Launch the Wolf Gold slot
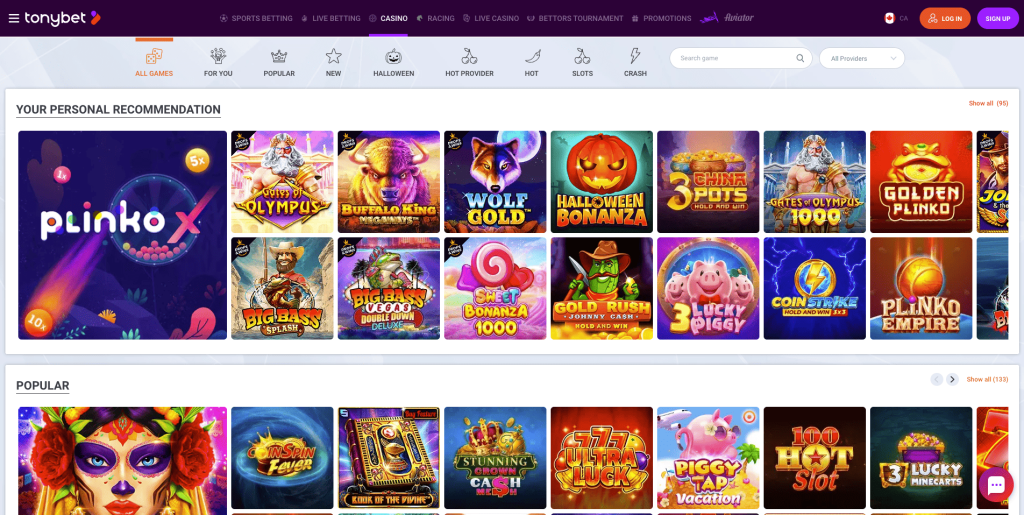 click(x=495, y=181)
